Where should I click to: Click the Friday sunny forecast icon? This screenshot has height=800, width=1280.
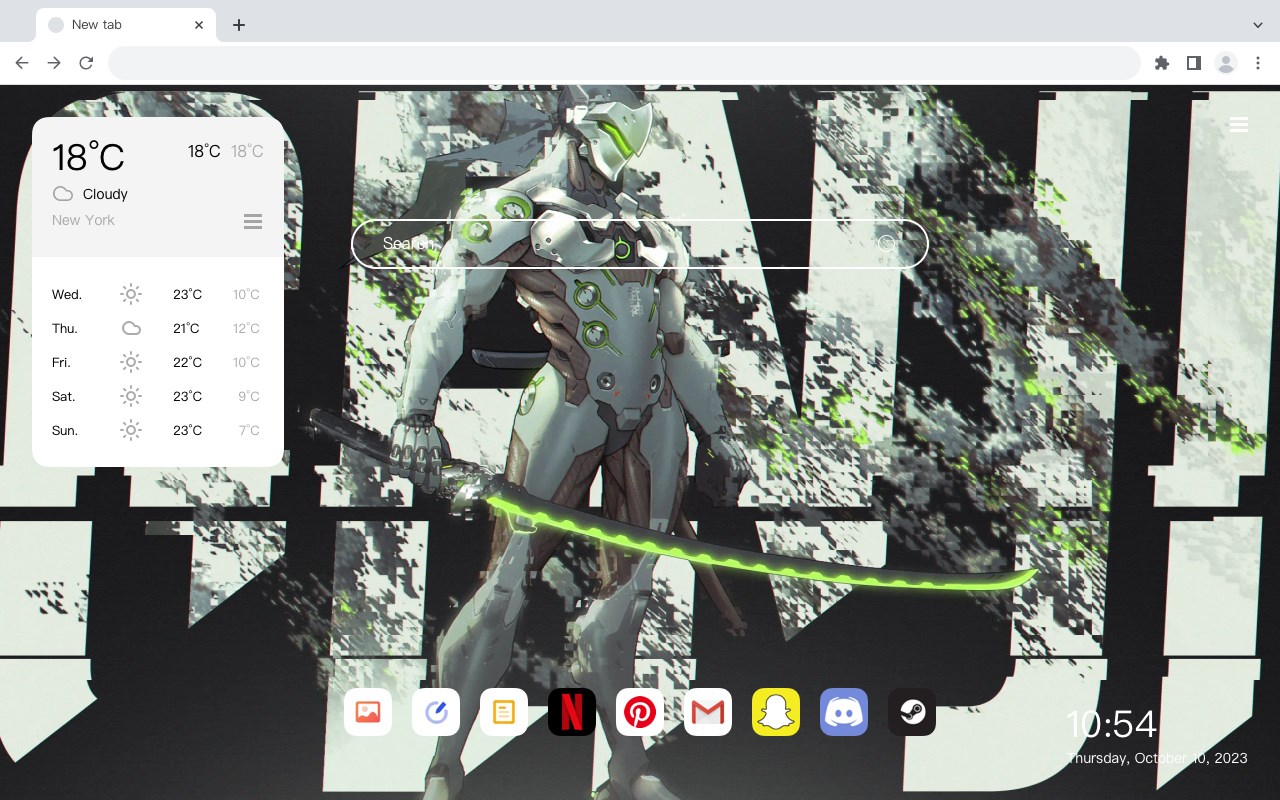(x=131, y=362)
